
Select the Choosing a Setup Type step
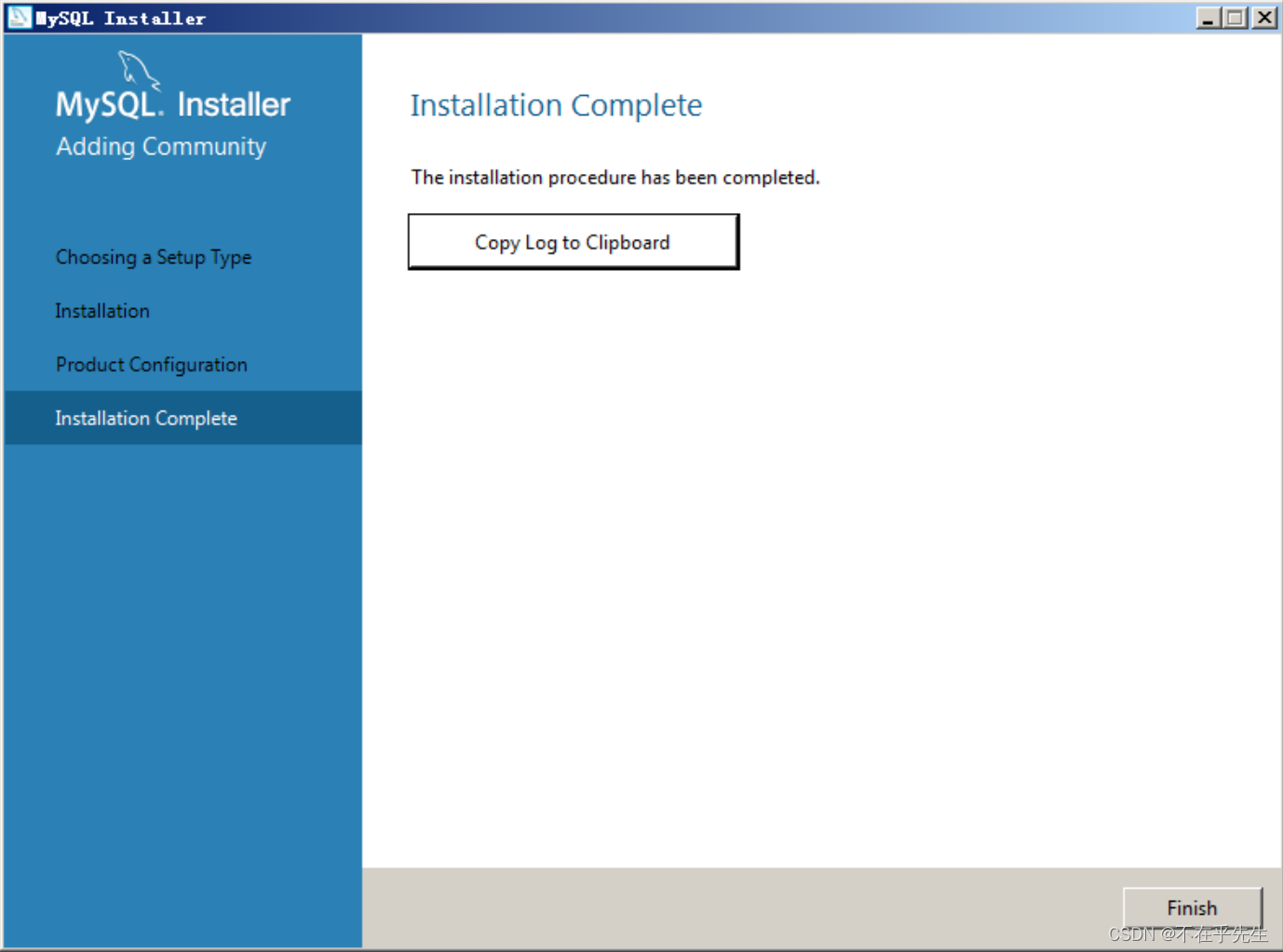[154, 258]
